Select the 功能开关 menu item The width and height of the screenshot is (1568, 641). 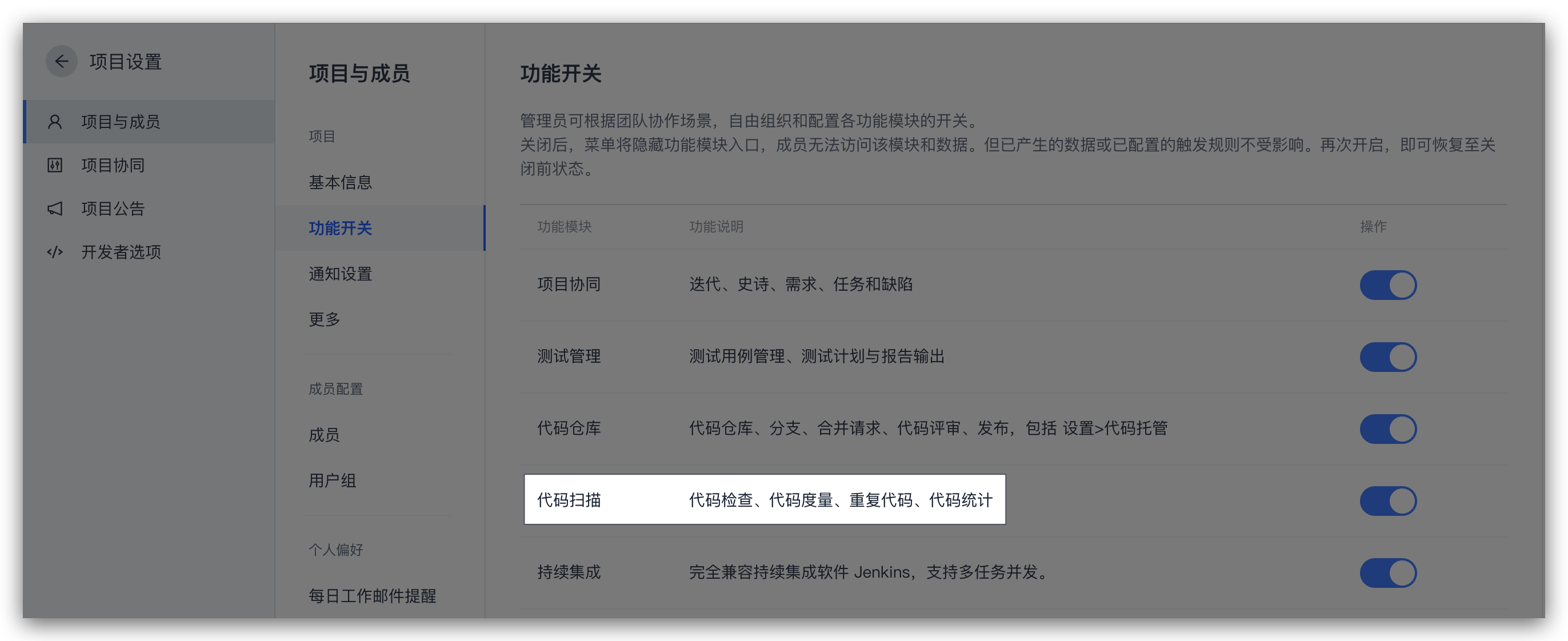point(339,228)
